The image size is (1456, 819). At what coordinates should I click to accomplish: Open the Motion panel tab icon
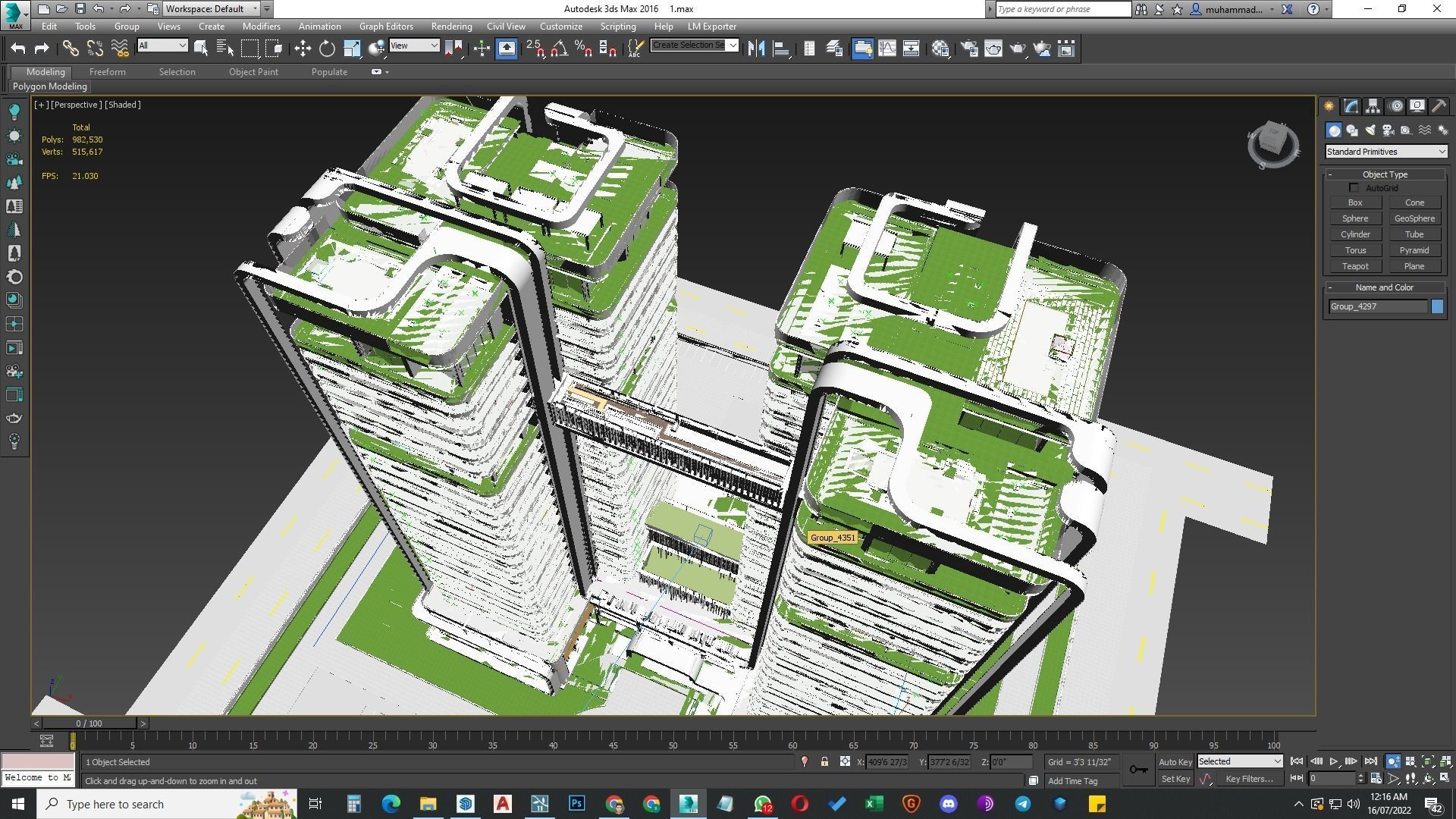pos(1395,106)
